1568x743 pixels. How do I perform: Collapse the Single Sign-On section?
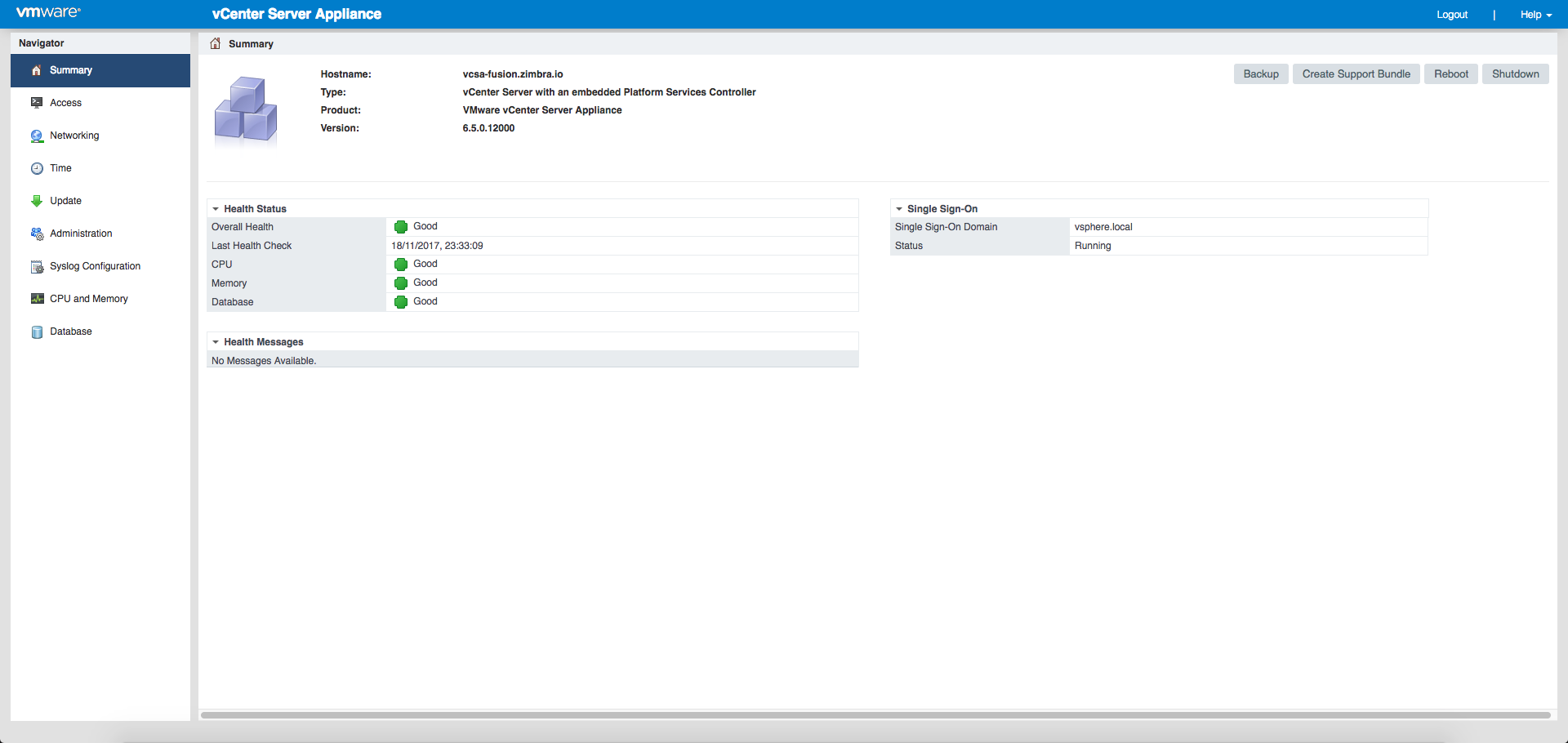tap(899, 209)
